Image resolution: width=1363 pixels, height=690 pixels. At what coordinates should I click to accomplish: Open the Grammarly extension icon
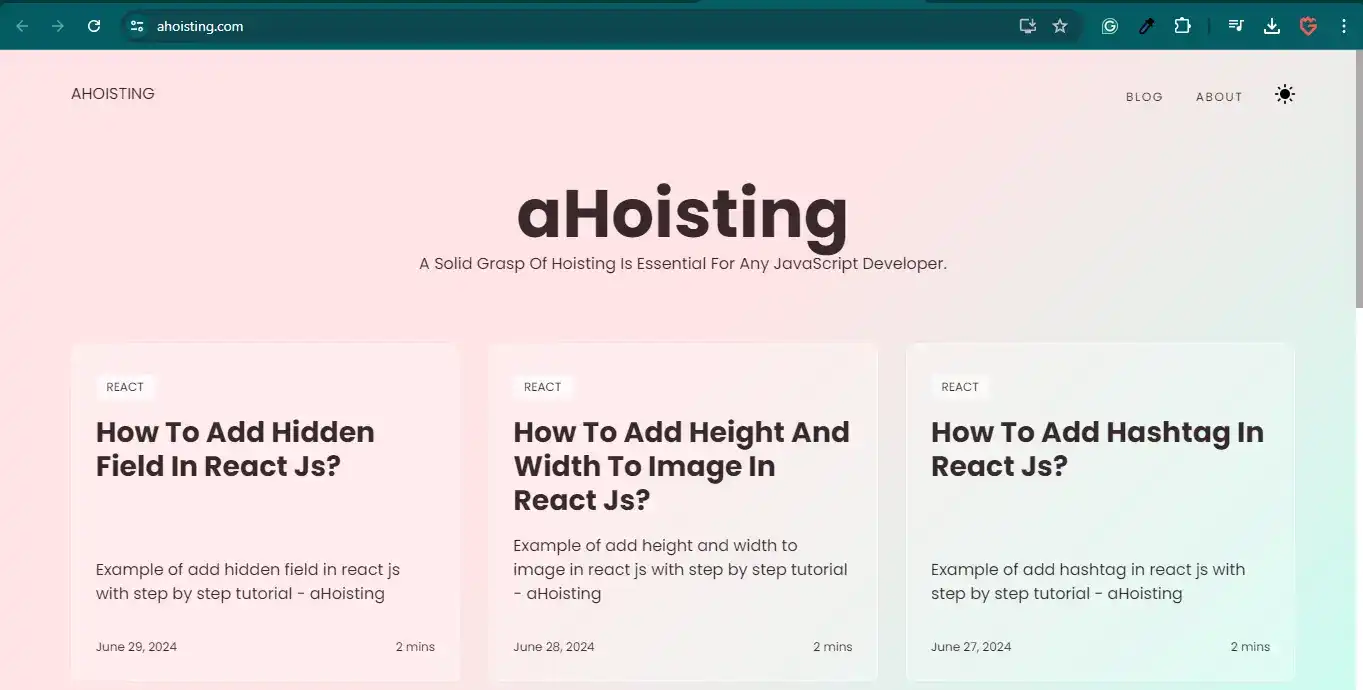[1109, 26]
